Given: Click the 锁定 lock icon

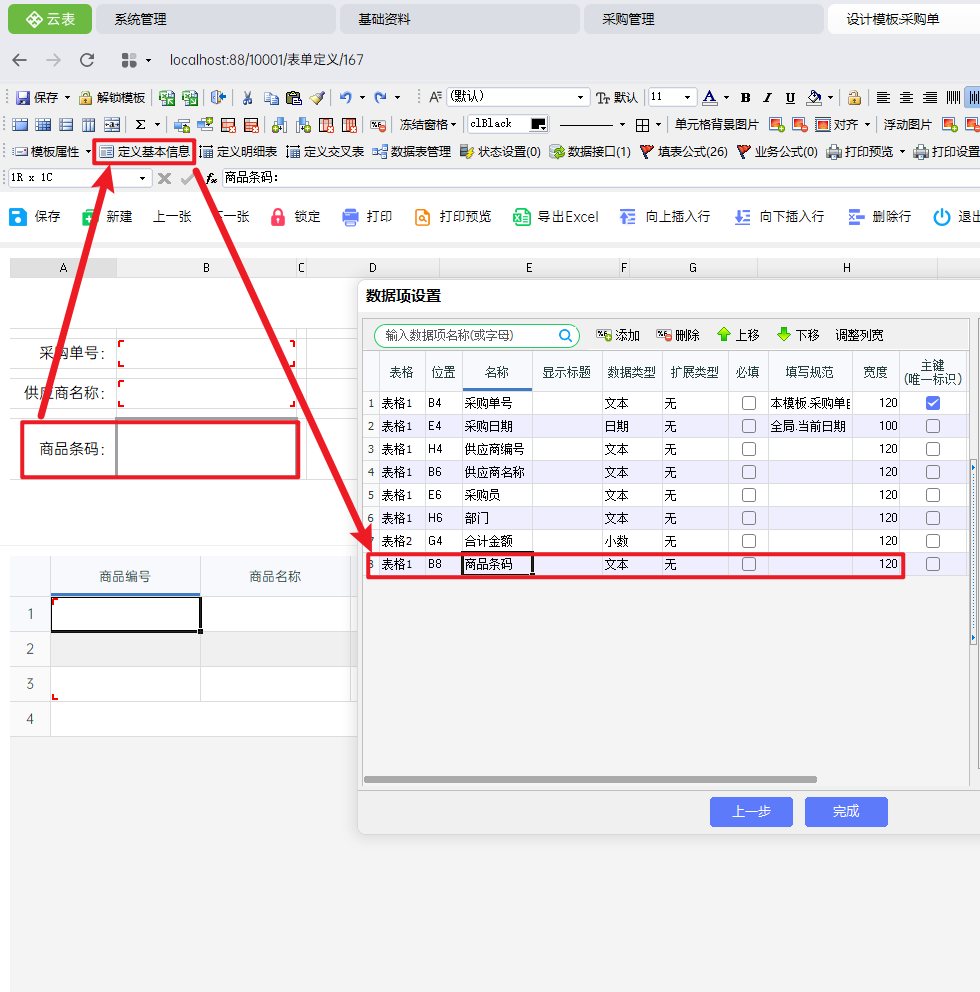Looking at the screenshot, I should 278,217.
